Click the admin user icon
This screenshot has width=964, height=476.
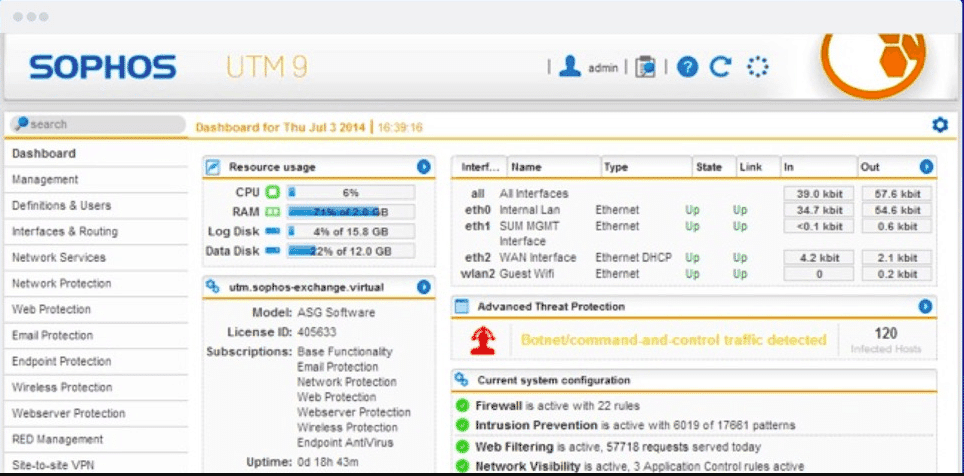(x=570, y=66)
